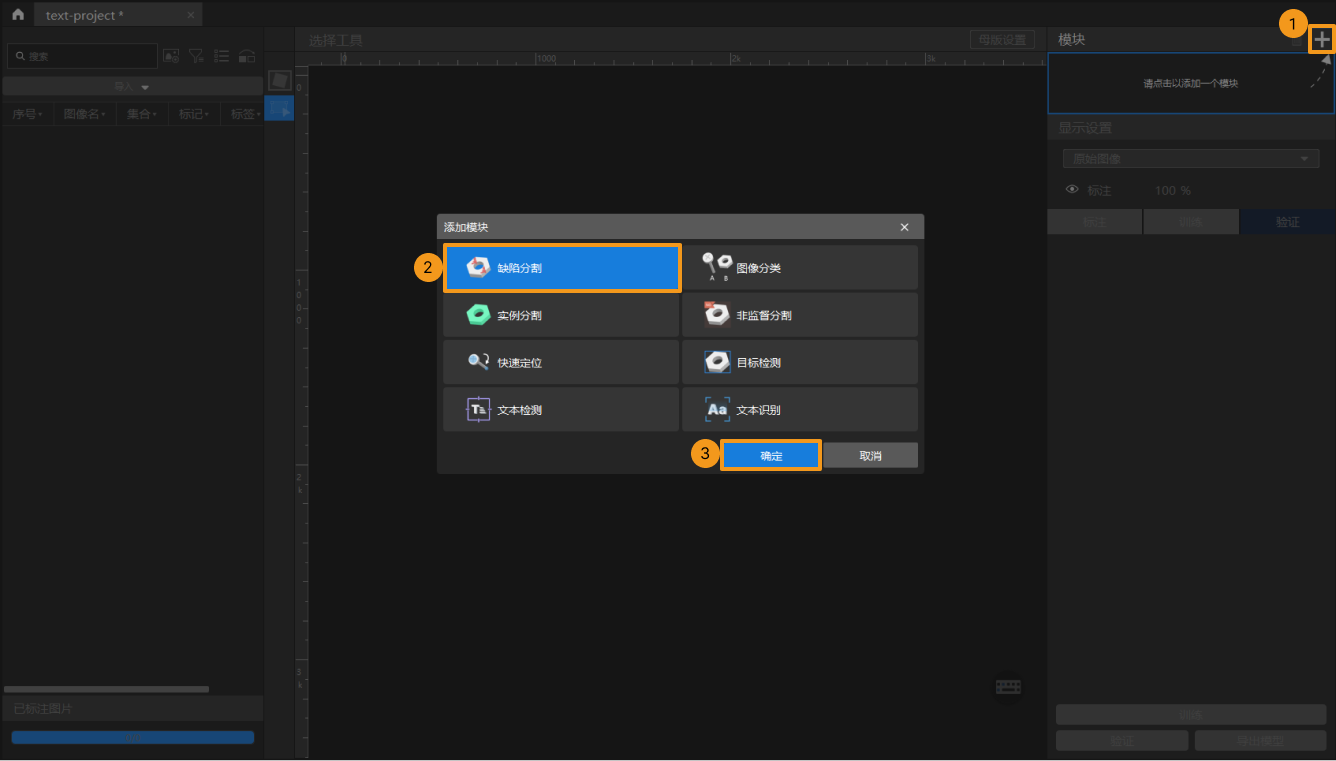Switch to the 验证 tab
1336x761 pixels.
[x=1287, y=222]
